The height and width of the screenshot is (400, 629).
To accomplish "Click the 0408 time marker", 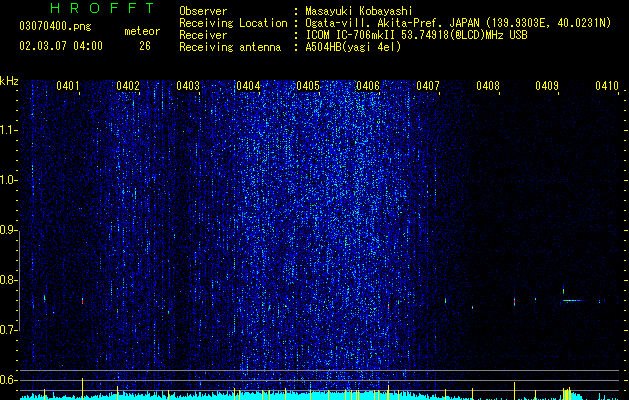I will coord(488,85).
